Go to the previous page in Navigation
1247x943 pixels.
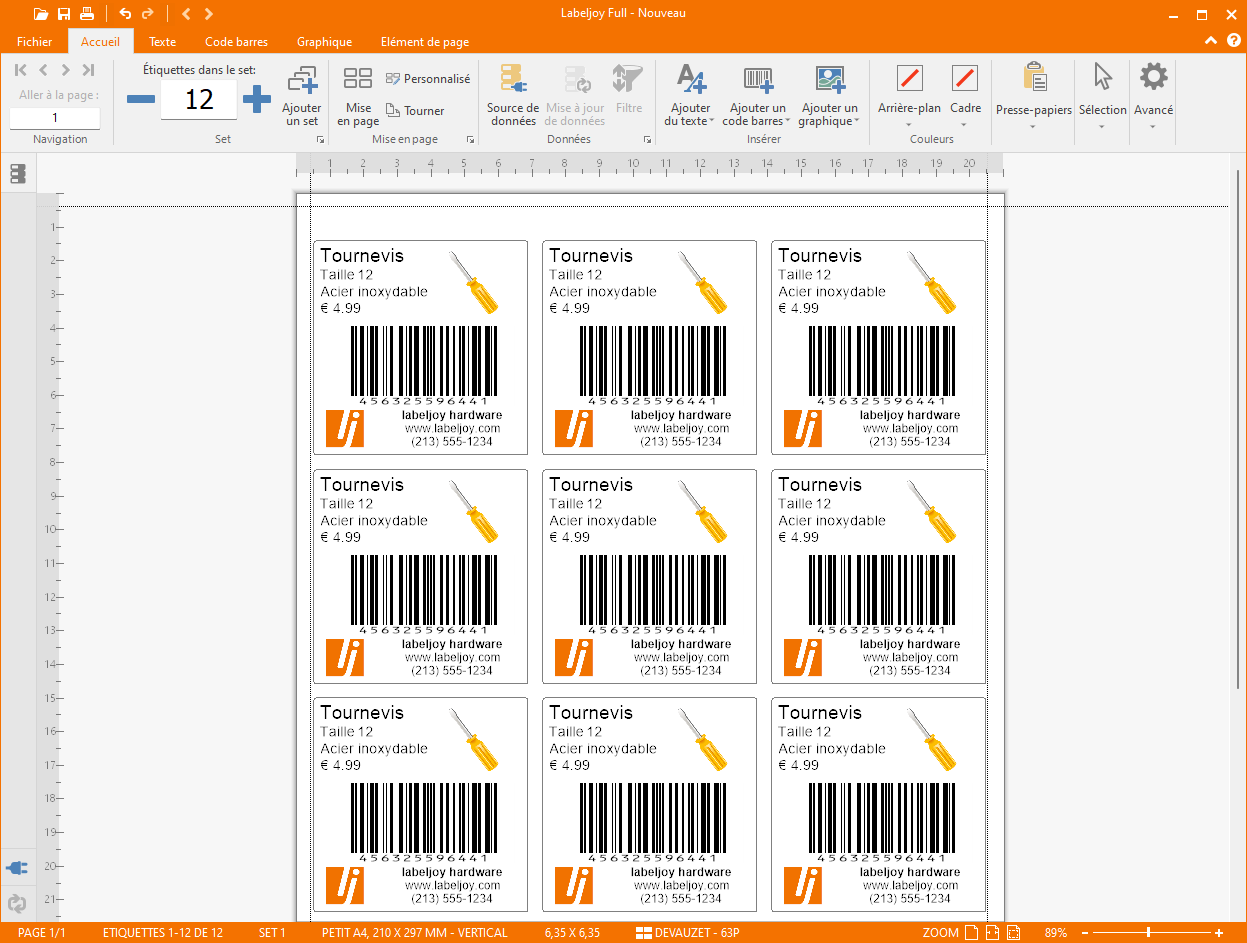coord(43,70)
